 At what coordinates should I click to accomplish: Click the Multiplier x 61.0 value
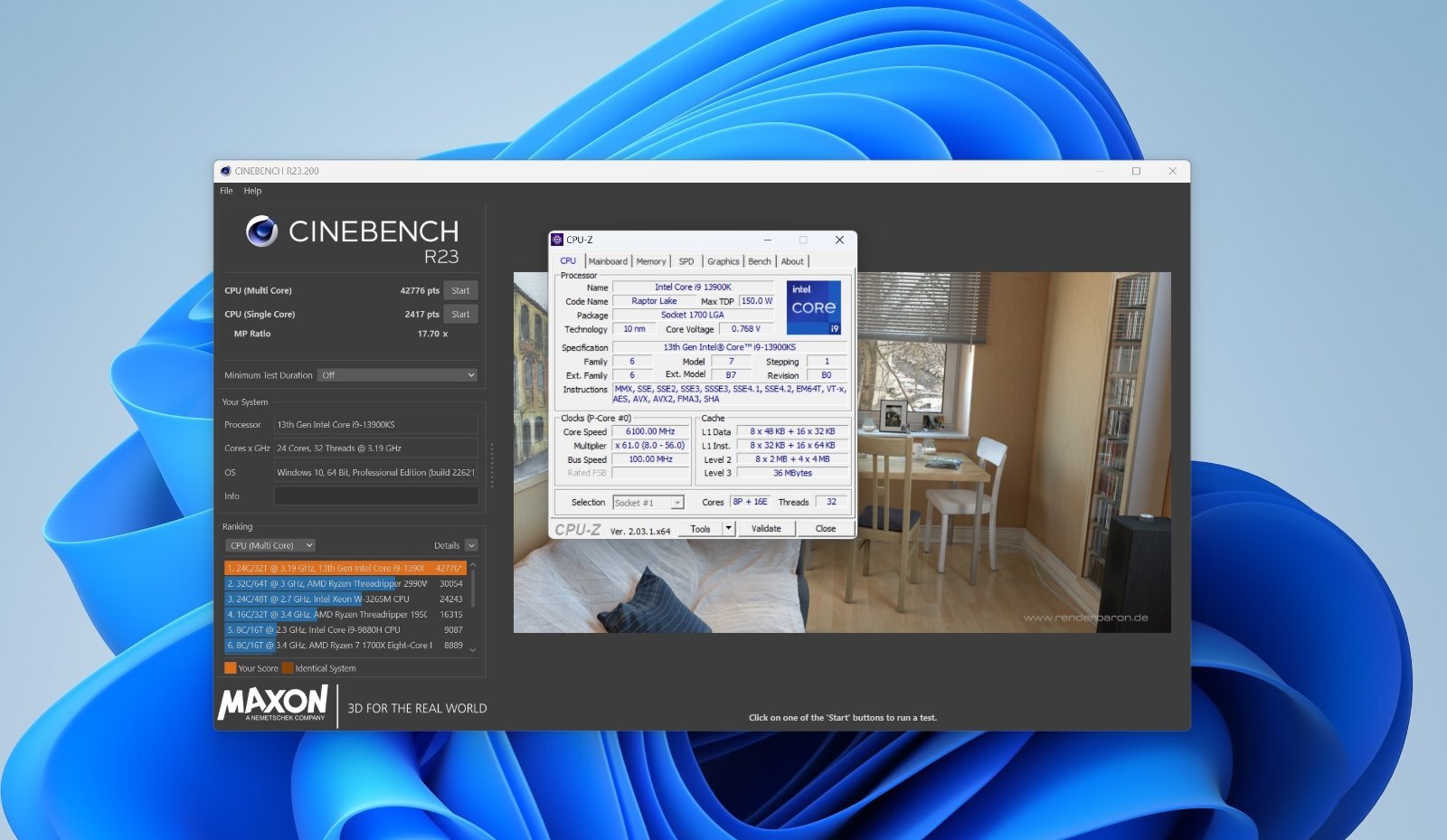[651, 445]
